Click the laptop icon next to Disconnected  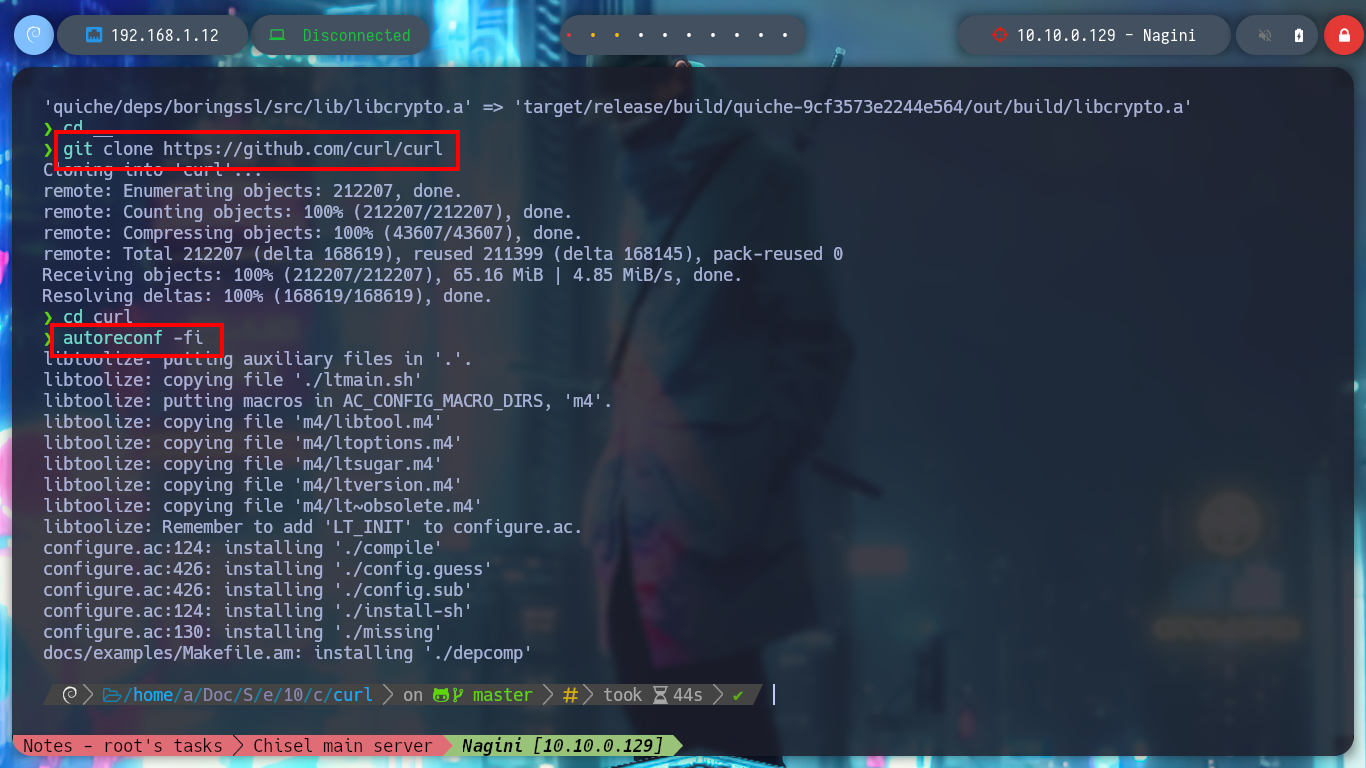point(277,35)
